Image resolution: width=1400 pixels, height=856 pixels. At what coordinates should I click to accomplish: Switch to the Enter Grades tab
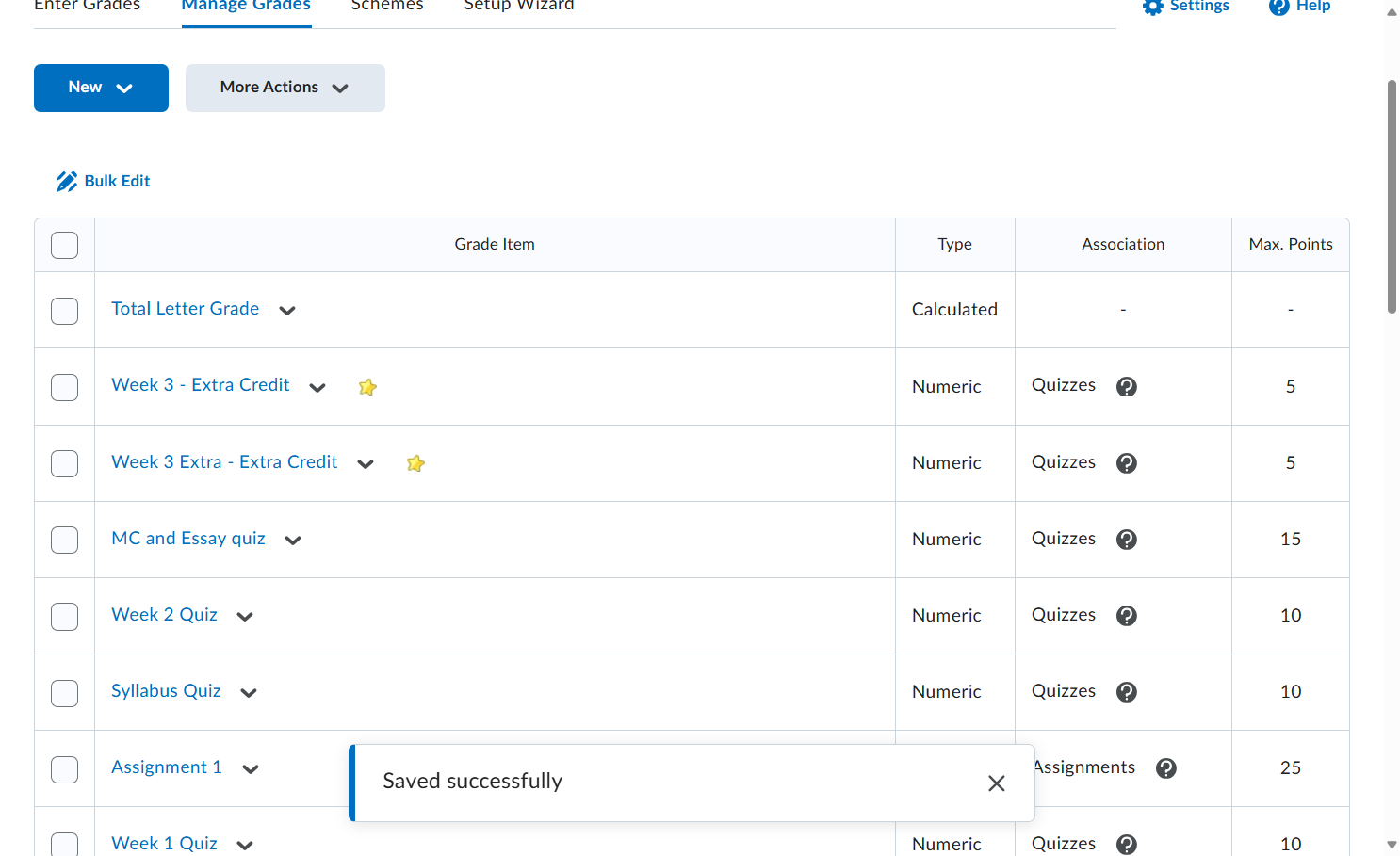87,6
